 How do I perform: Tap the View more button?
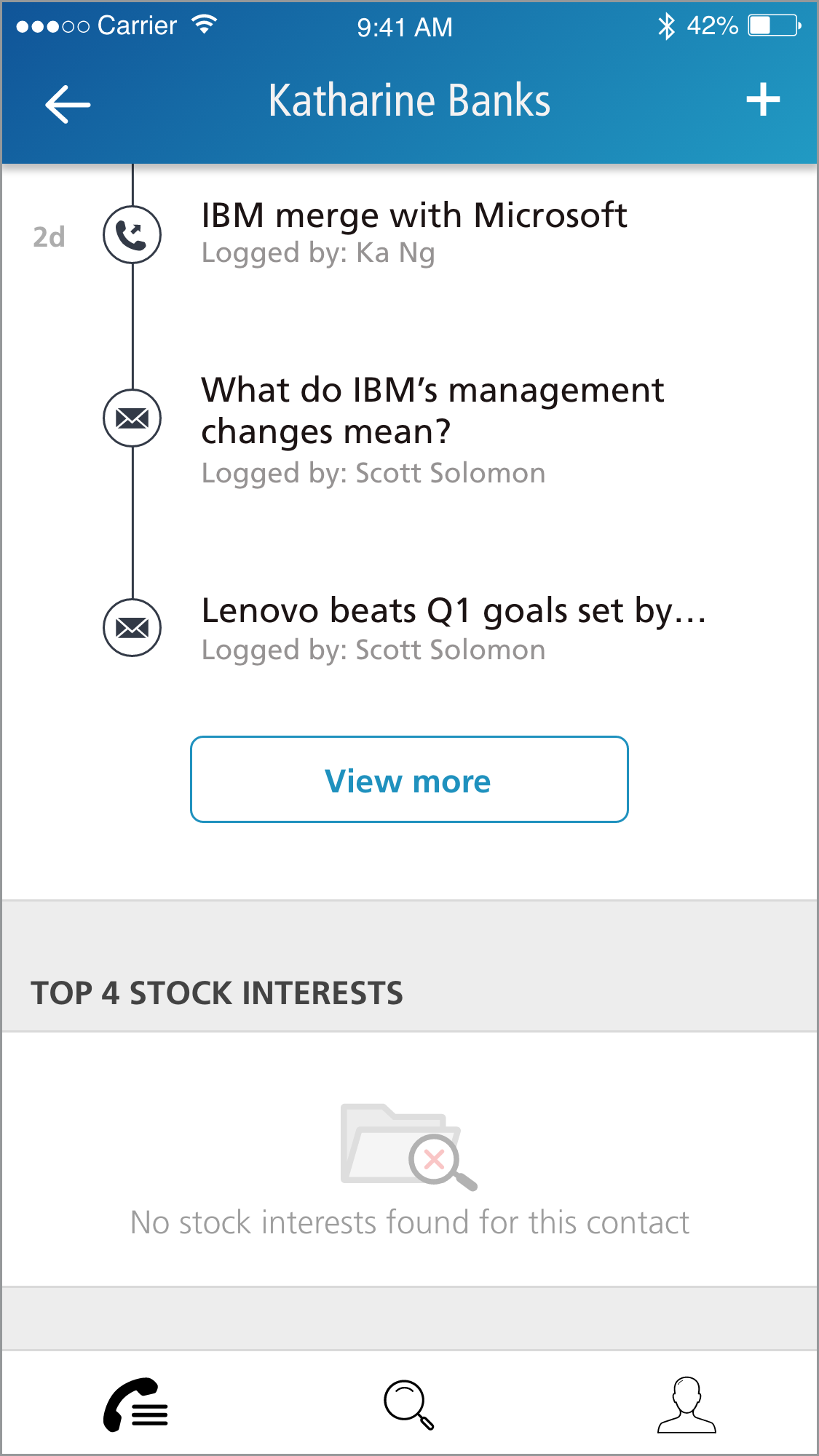pyautogui.click(x=409, y=779)
